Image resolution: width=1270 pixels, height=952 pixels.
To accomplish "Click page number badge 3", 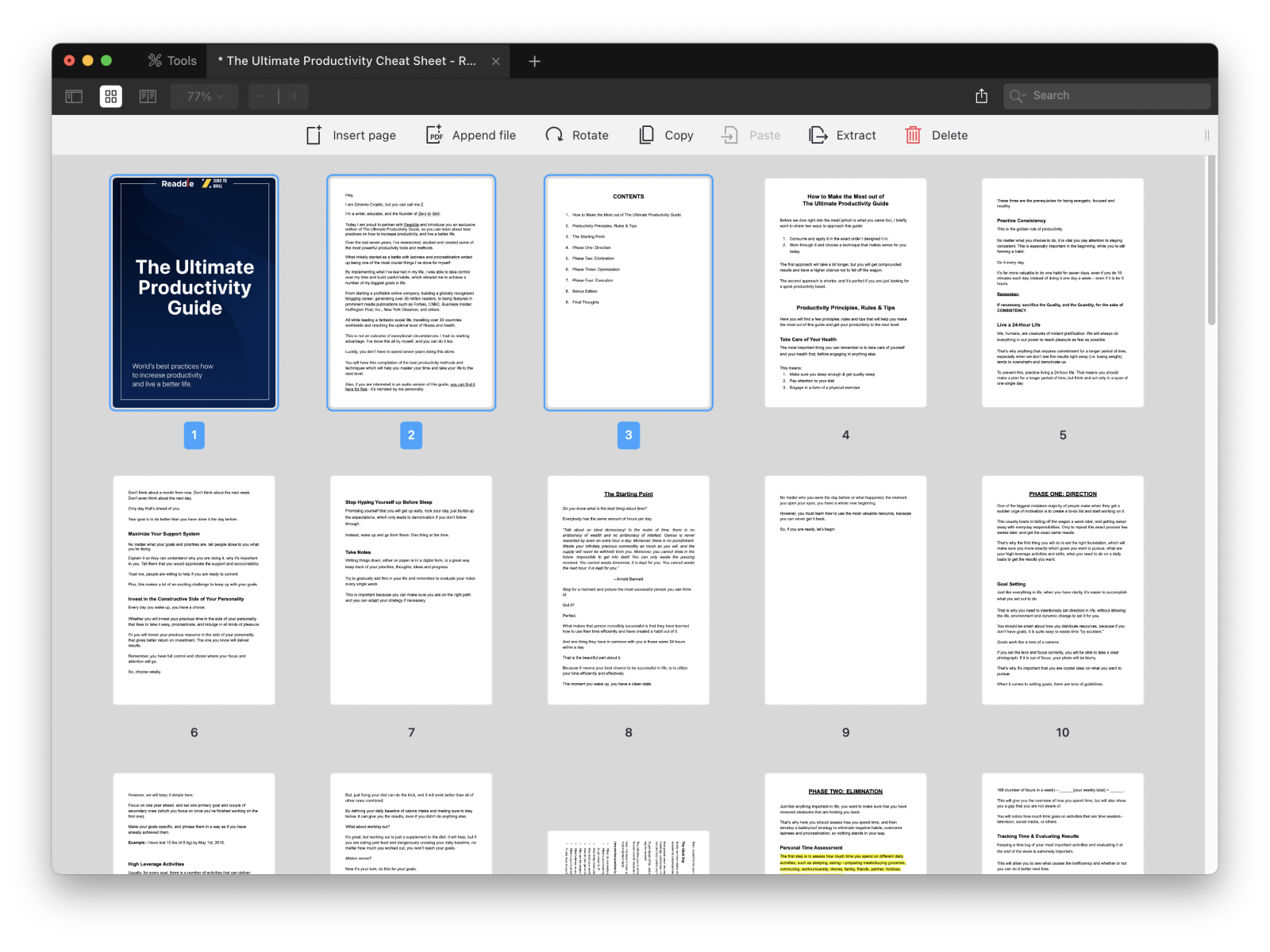I will (629, 435).
